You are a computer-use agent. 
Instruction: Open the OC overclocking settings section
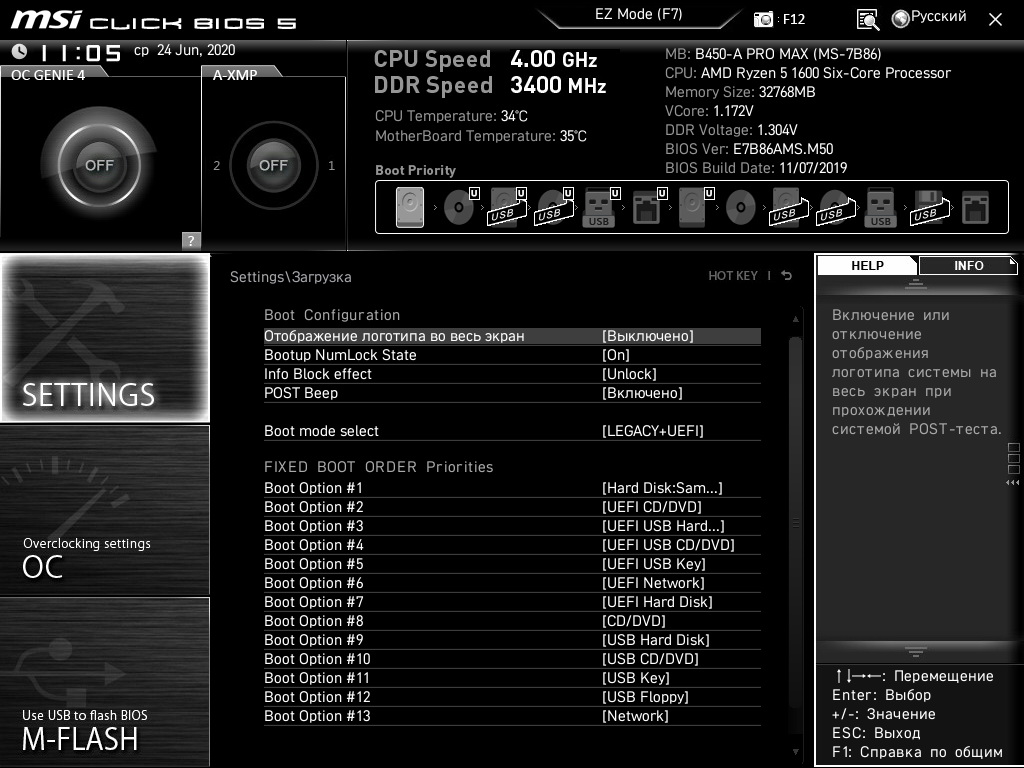[x=105, y=510]
